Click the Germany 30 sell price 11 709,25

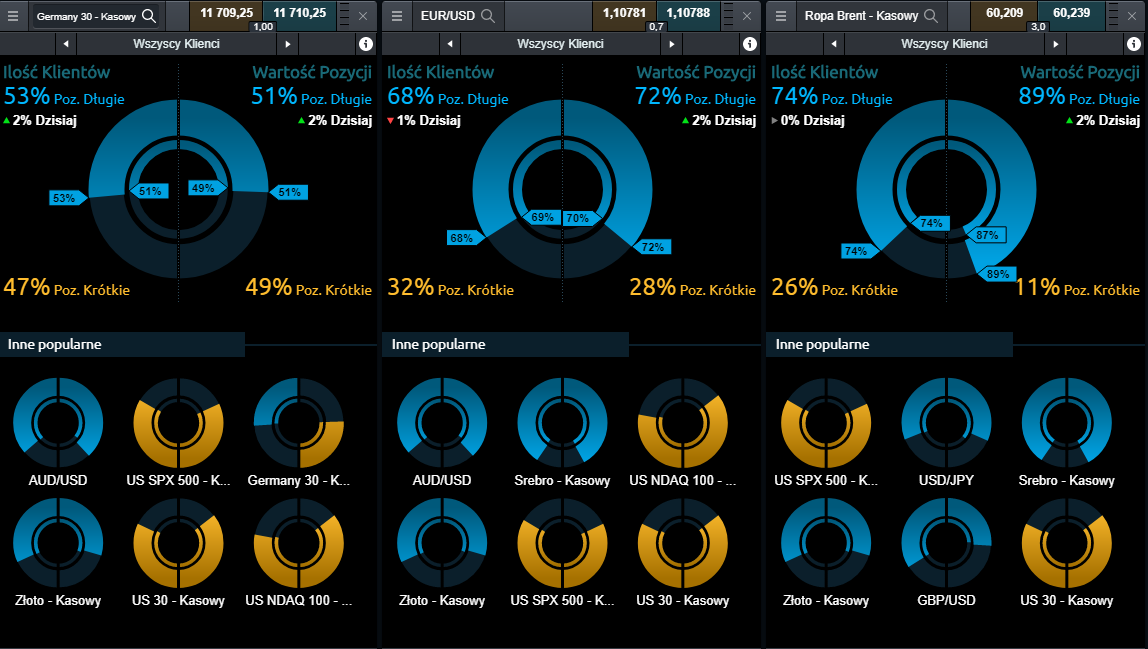pos(227,12)
